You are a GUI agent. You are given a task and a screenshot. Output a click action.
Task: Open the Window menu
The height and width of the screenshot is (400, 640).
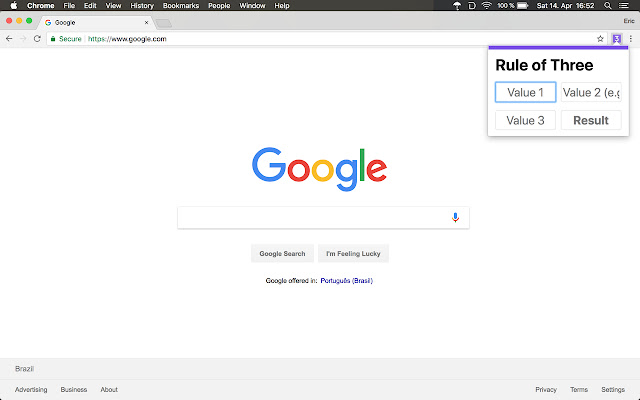pyautogui.click(x=252, y=6)
